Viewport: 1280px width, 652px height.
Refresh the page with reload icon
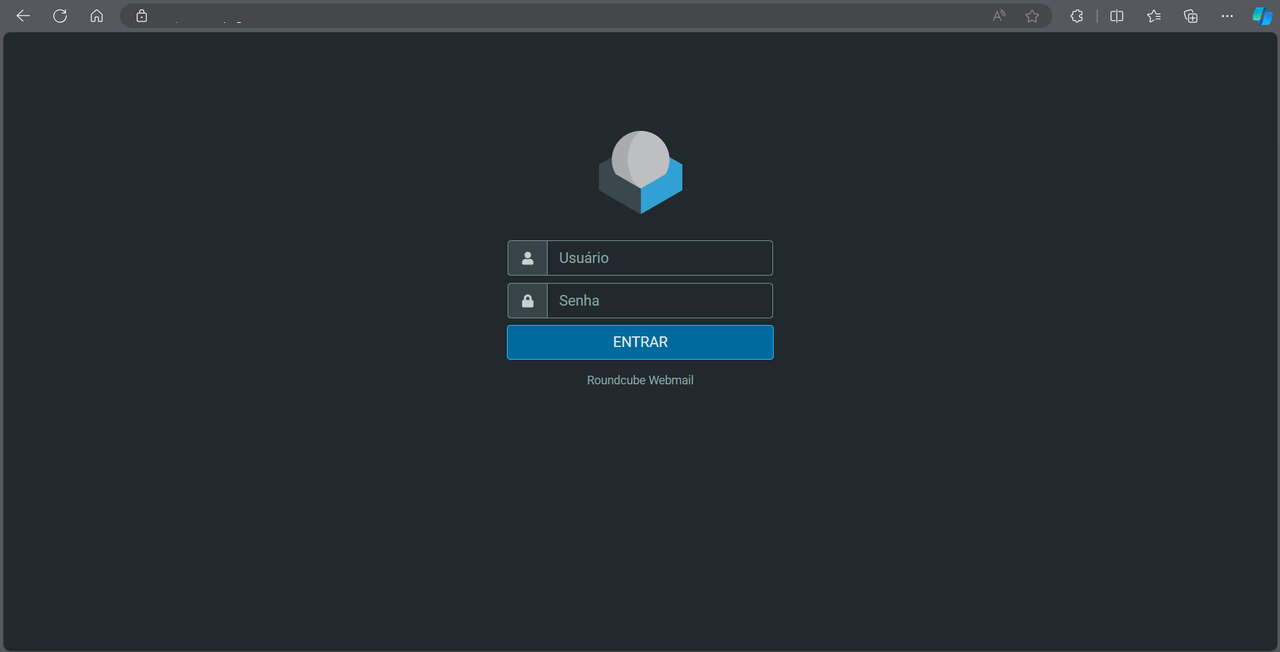pos(60,16)
